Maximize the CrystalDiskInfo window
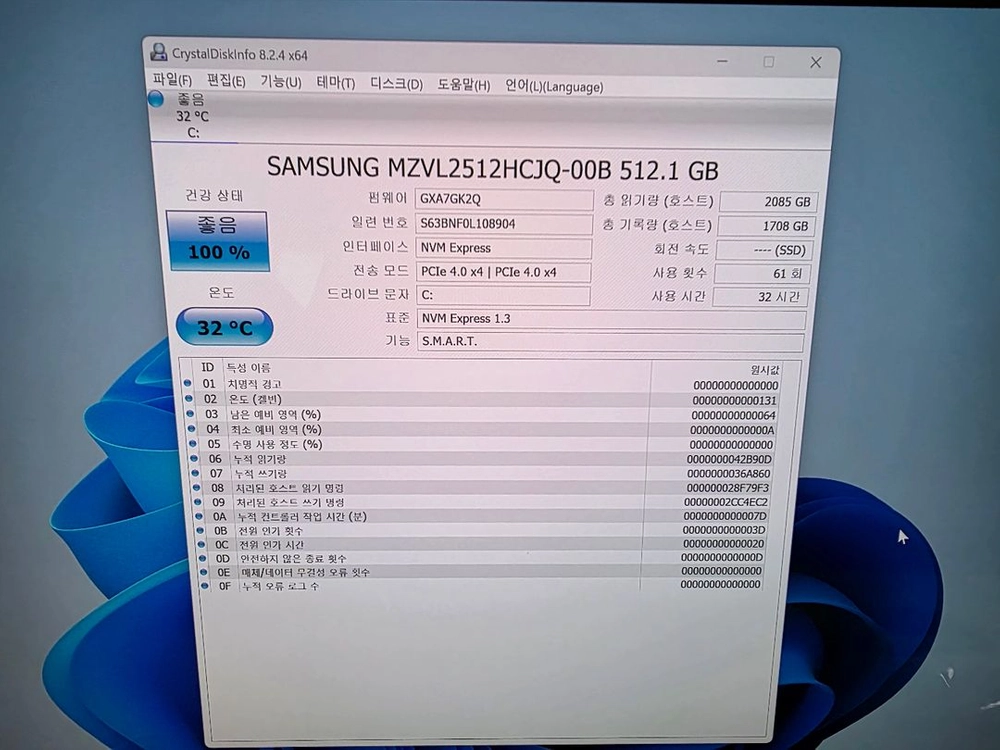 (768, 62)
